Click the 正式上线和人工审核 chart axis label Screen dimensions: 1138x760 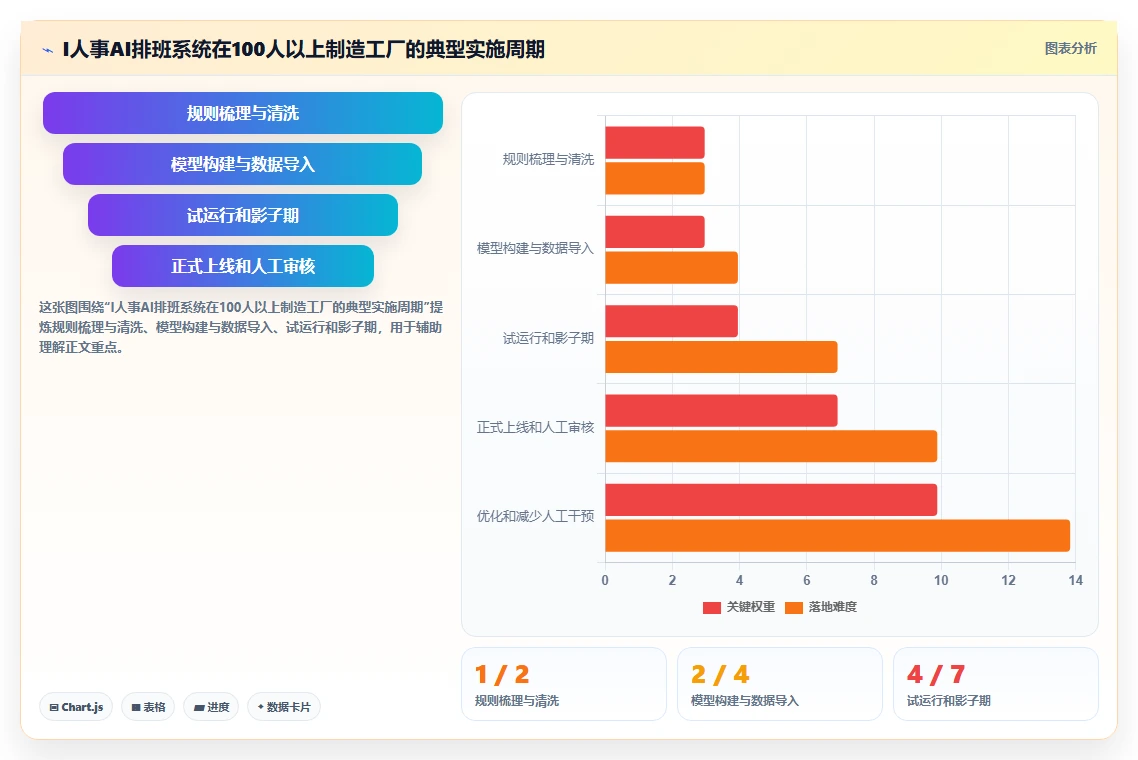click(535, 427)
